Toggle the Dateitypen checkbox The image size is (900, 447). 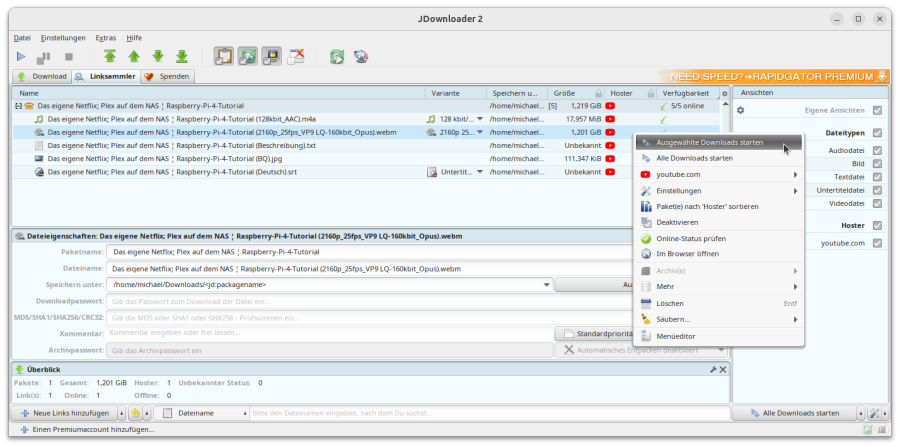pos(877,133)
